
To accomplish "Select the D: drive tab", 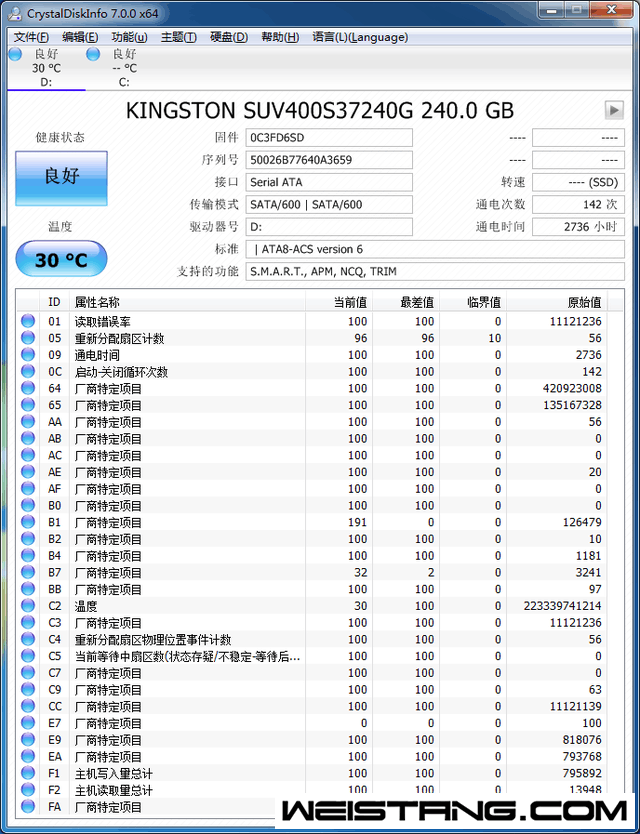I will (x=46, y=68).
